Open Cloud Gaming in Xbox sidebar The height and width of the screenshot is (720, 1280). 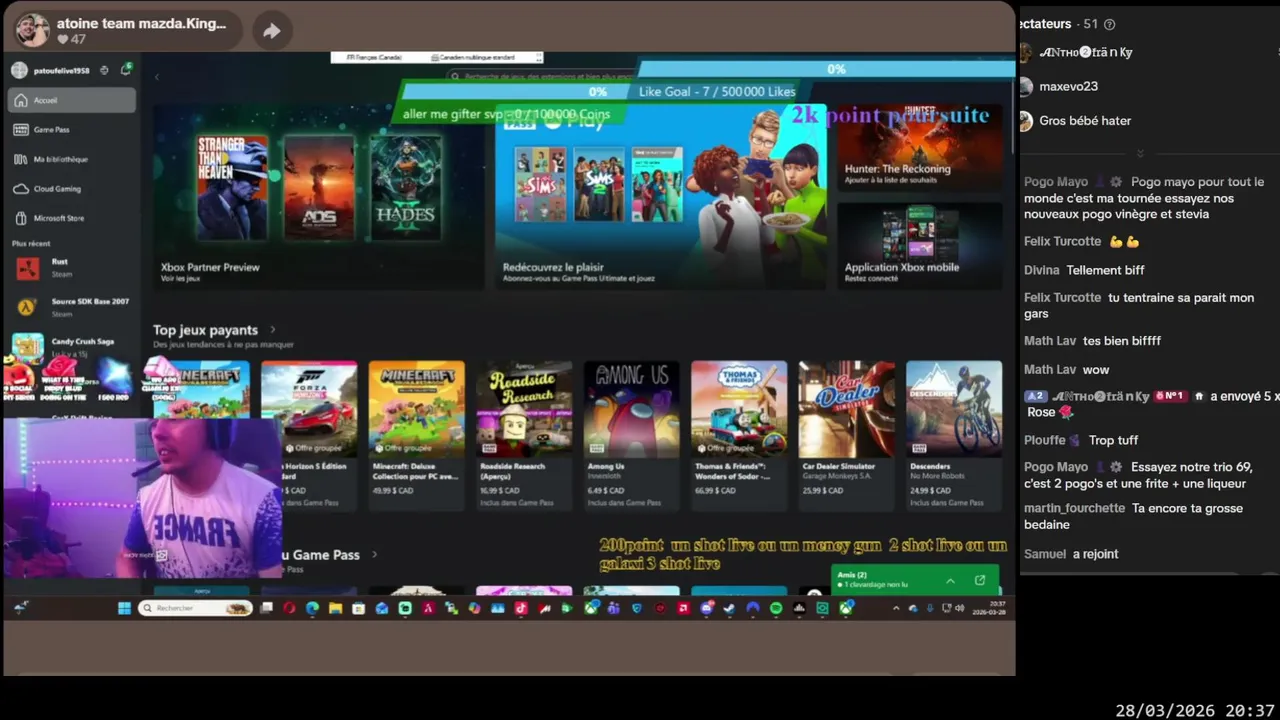point(72,188)
